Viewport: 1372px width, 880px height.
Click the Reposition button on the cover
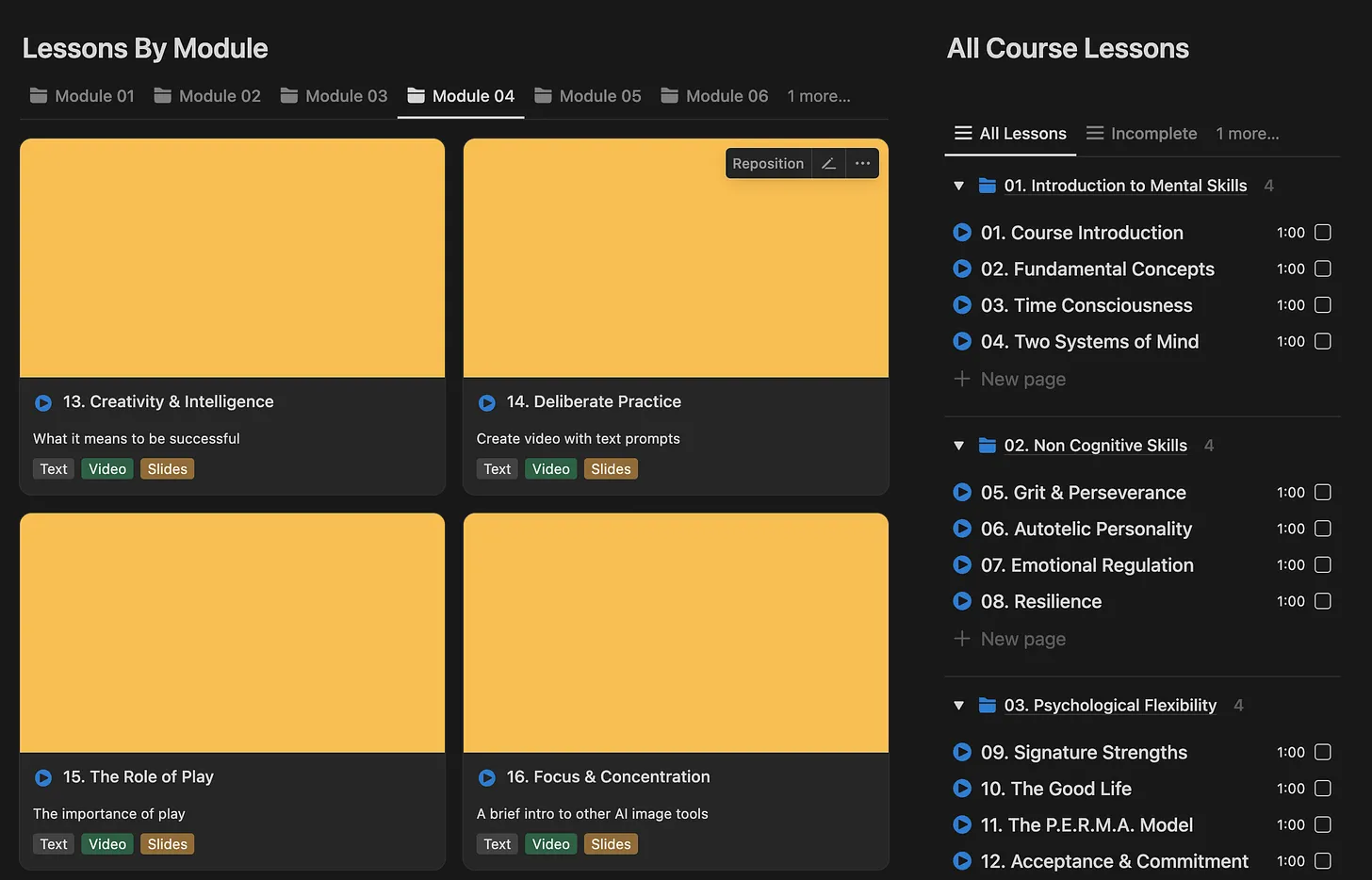pyautogui.click(x=768, y=164)
